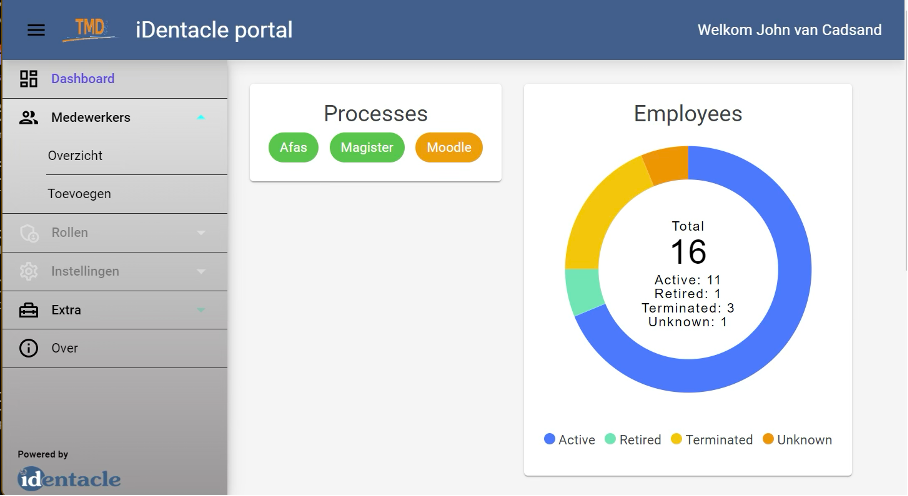The width and height of the screenshot is (908, 496).
Task: Go to the Dashboard menu item
Action: (x=115, y=79)
